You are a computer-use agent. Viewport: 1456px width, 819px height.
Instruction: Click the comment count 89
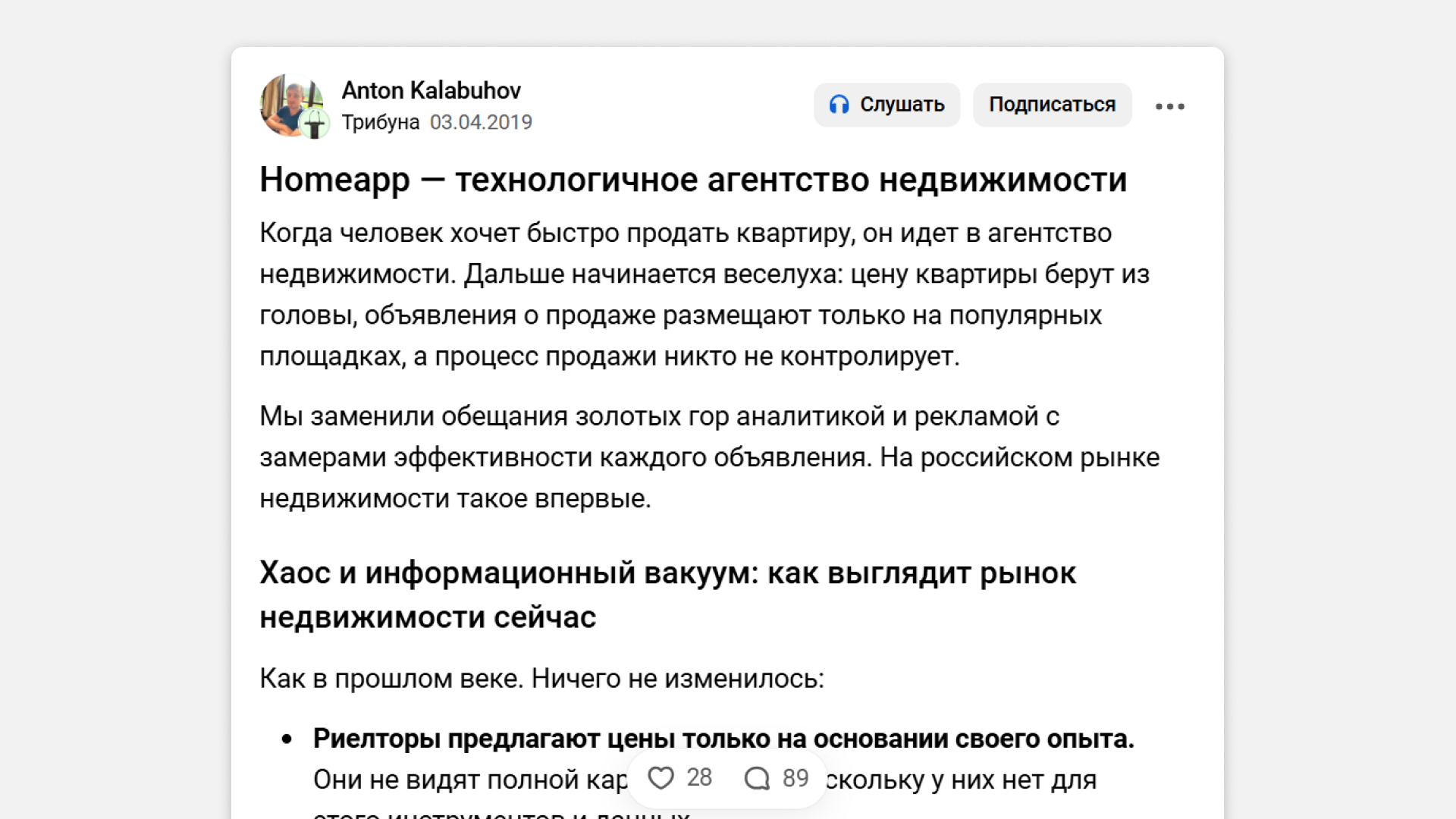795,778
